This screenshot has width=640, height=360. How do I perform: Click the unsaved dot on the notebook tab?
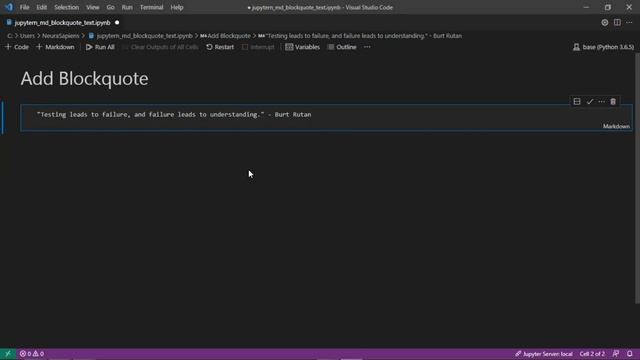[117, 23]
